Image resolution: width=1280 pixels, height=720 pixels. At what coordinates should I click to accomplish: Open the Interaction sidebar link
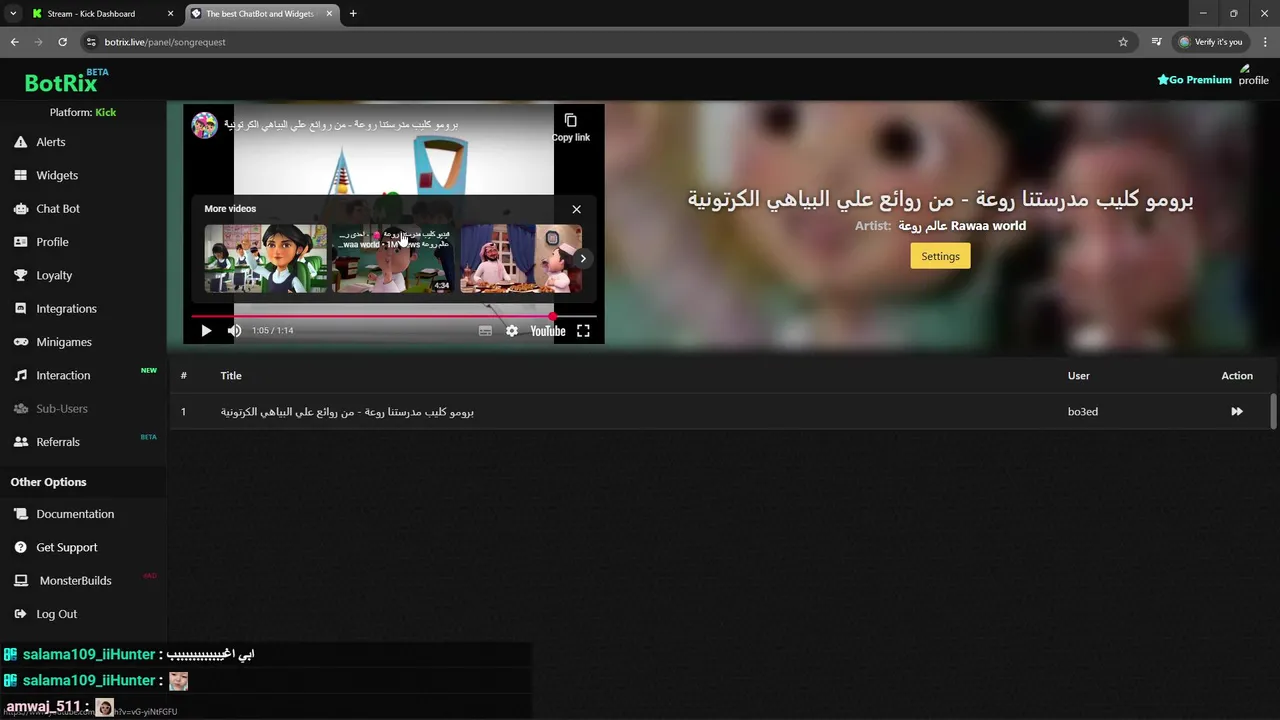click(63, 375)
